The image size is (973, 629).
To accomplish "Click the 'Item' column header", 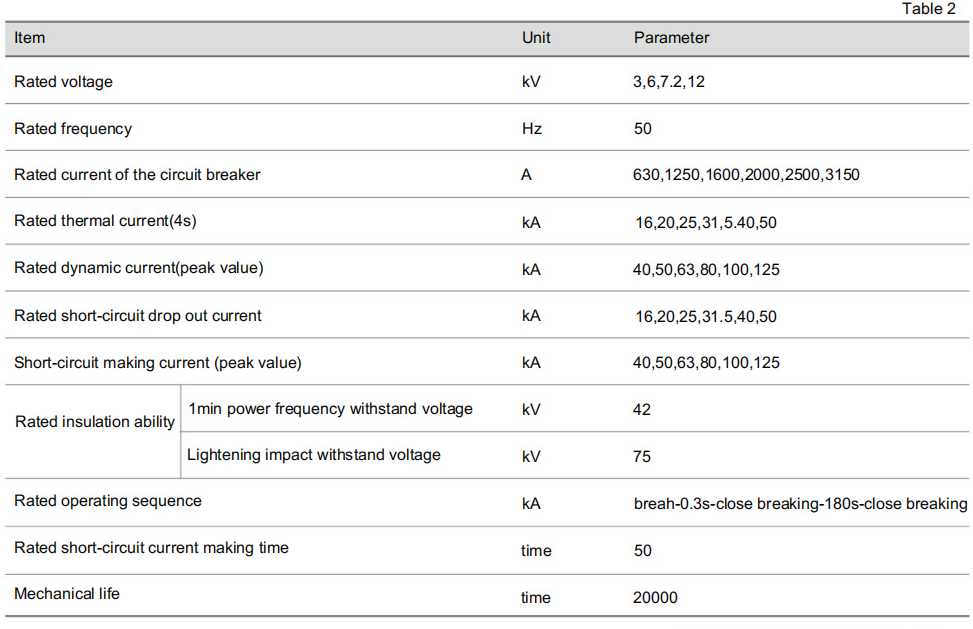I will tap(29, 38).
